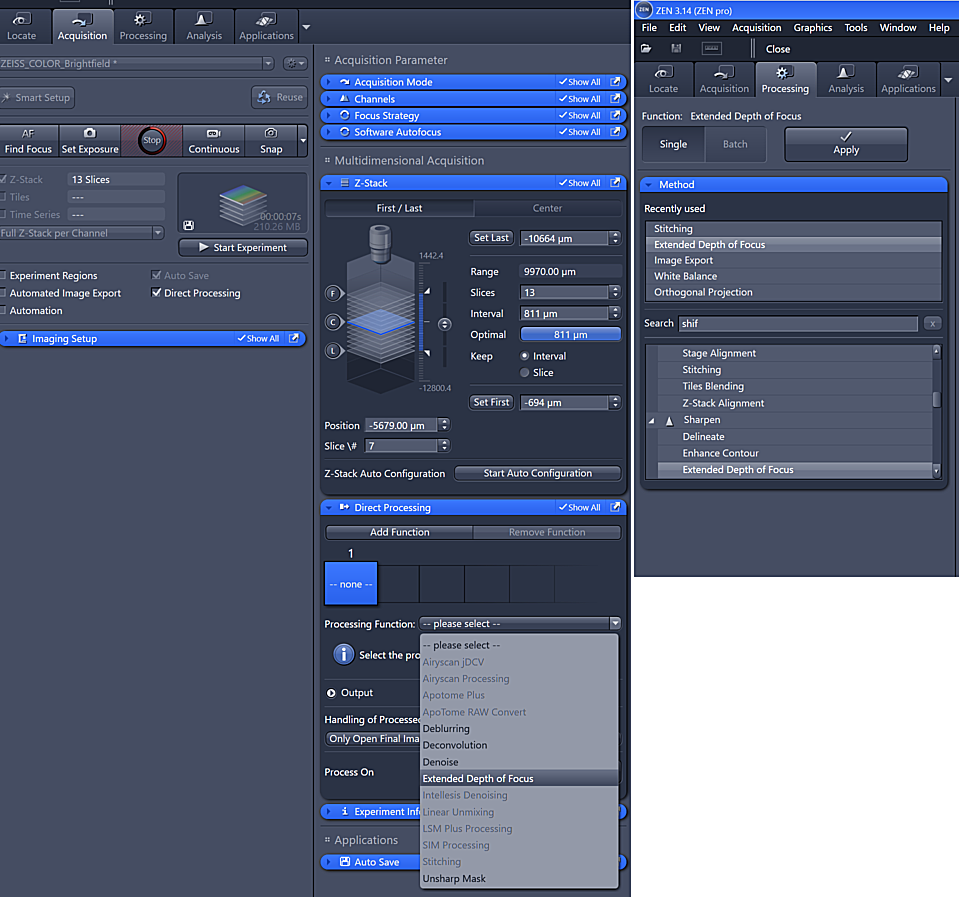Detach the Imaging Setup panel

pos(294,338)
